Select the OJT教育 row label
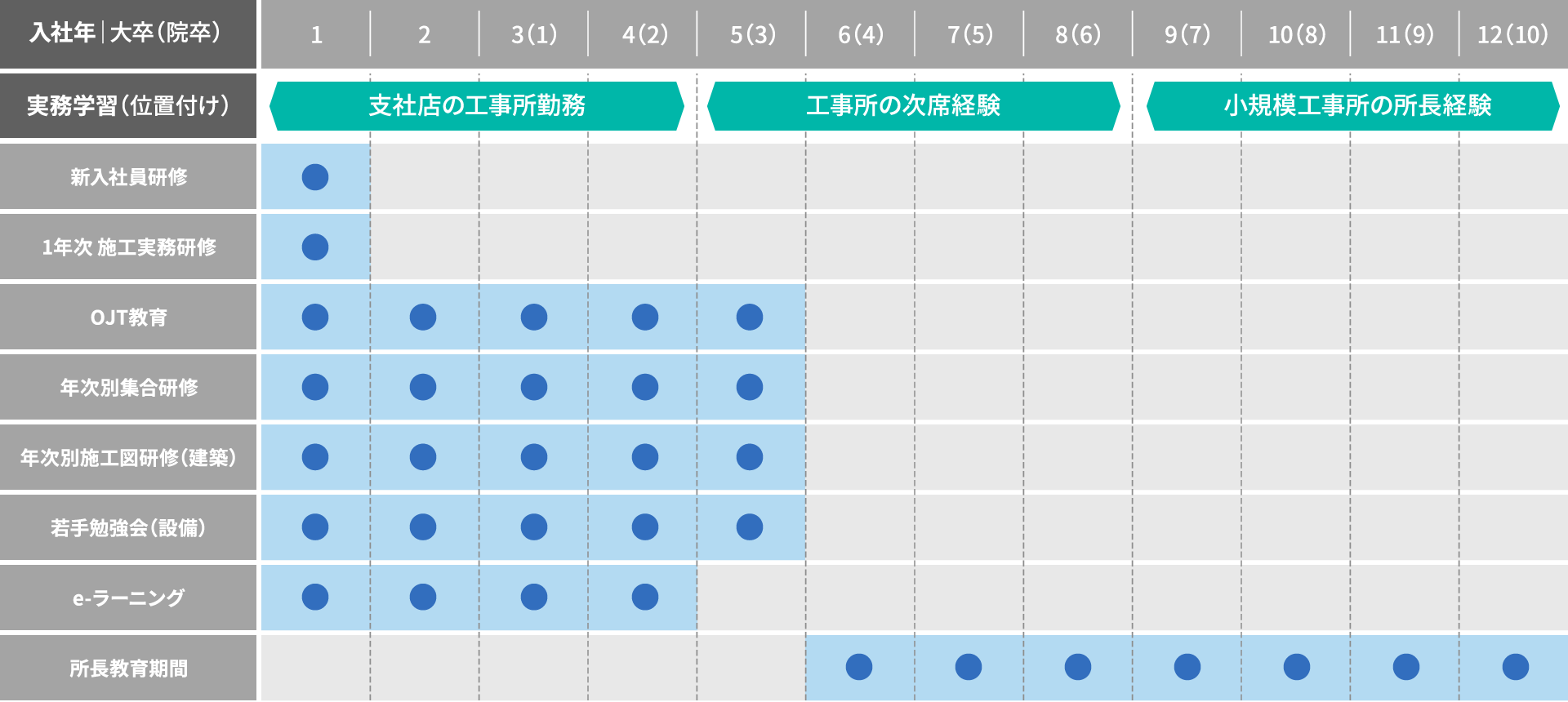 (128, 318)
